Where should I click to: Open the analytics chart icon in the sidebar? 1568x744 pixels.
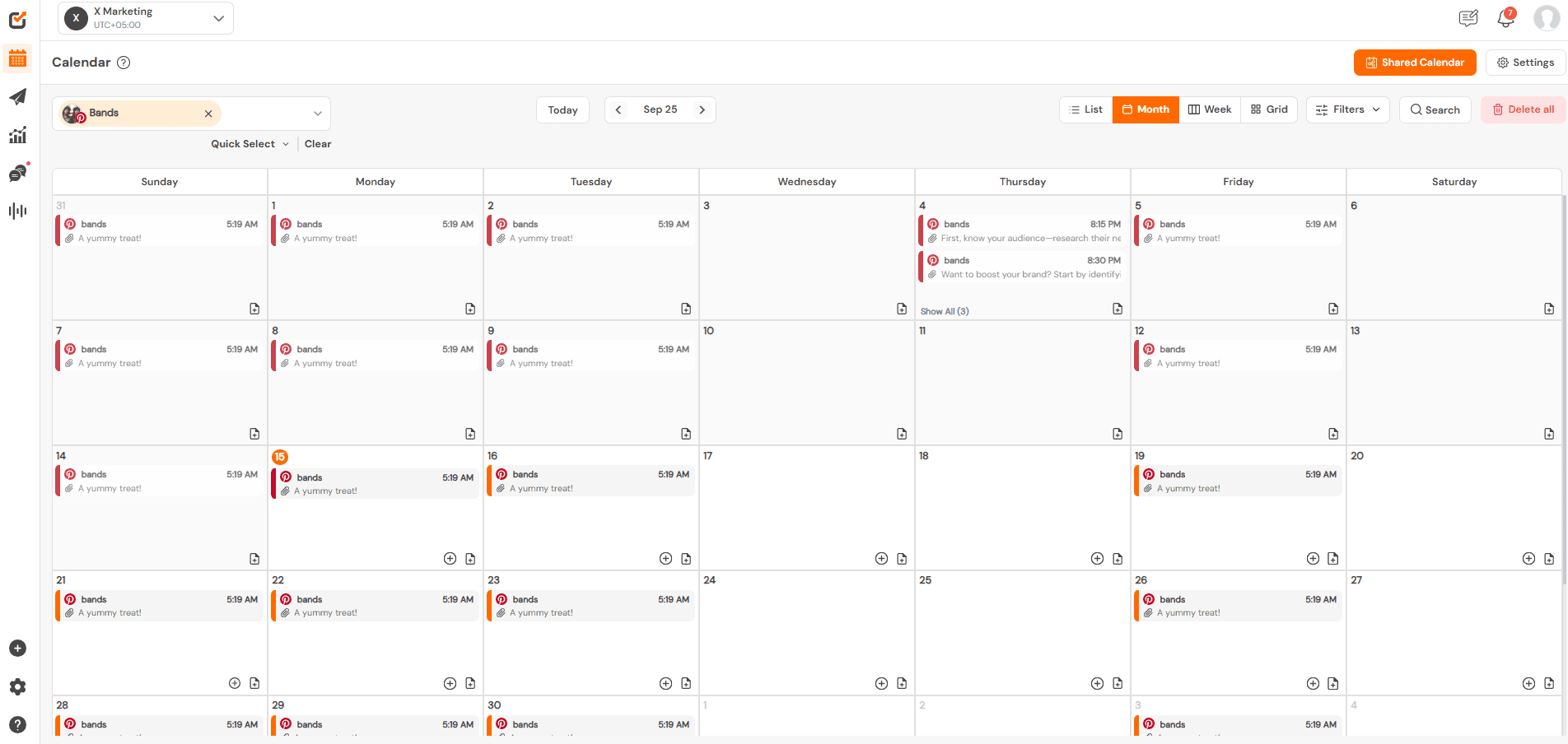tap(17, 135)
